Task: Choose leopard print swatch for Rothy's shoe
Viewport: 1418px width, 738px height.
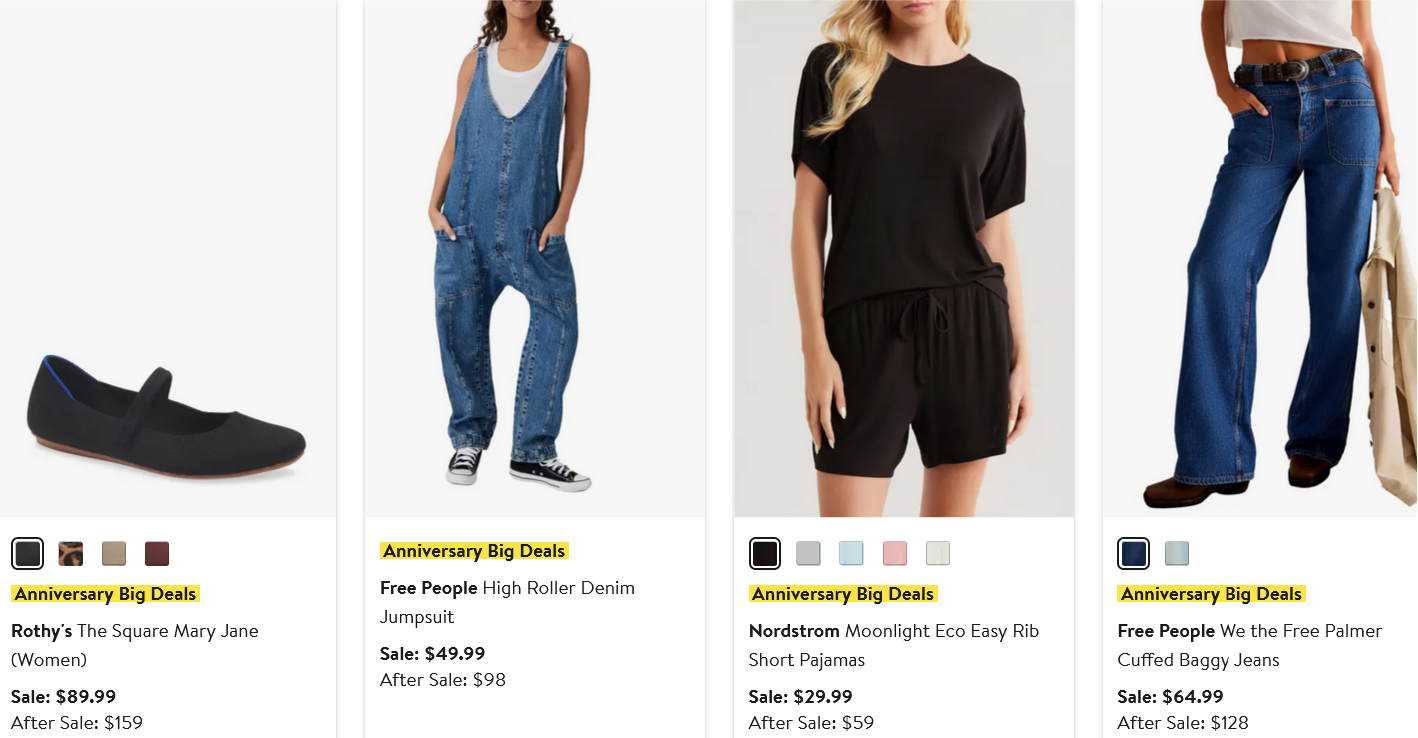Action: [x=71, y=553]
